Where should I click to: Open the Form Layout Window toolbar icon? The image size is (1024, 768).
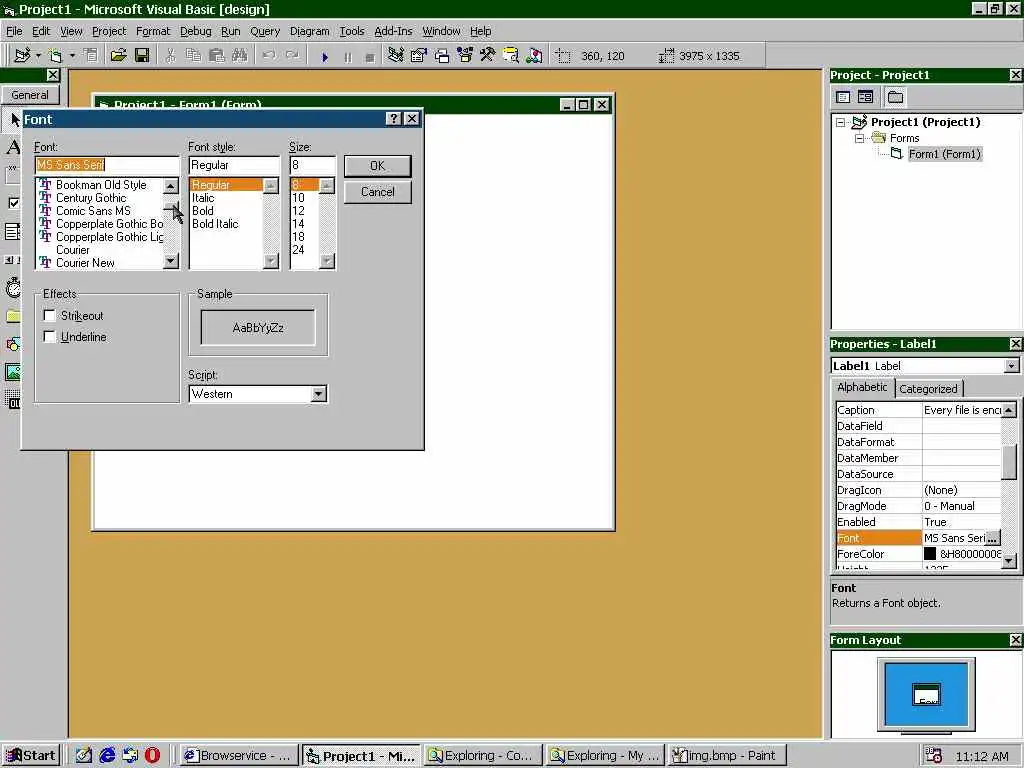pos(442,56)
